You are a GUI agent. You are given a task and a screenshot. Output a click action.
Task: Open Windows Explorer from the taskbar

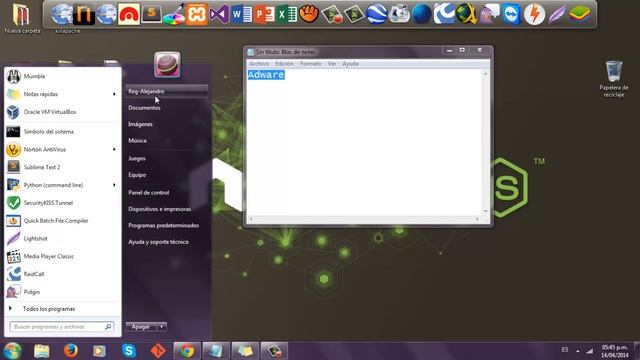pos(41,351)
